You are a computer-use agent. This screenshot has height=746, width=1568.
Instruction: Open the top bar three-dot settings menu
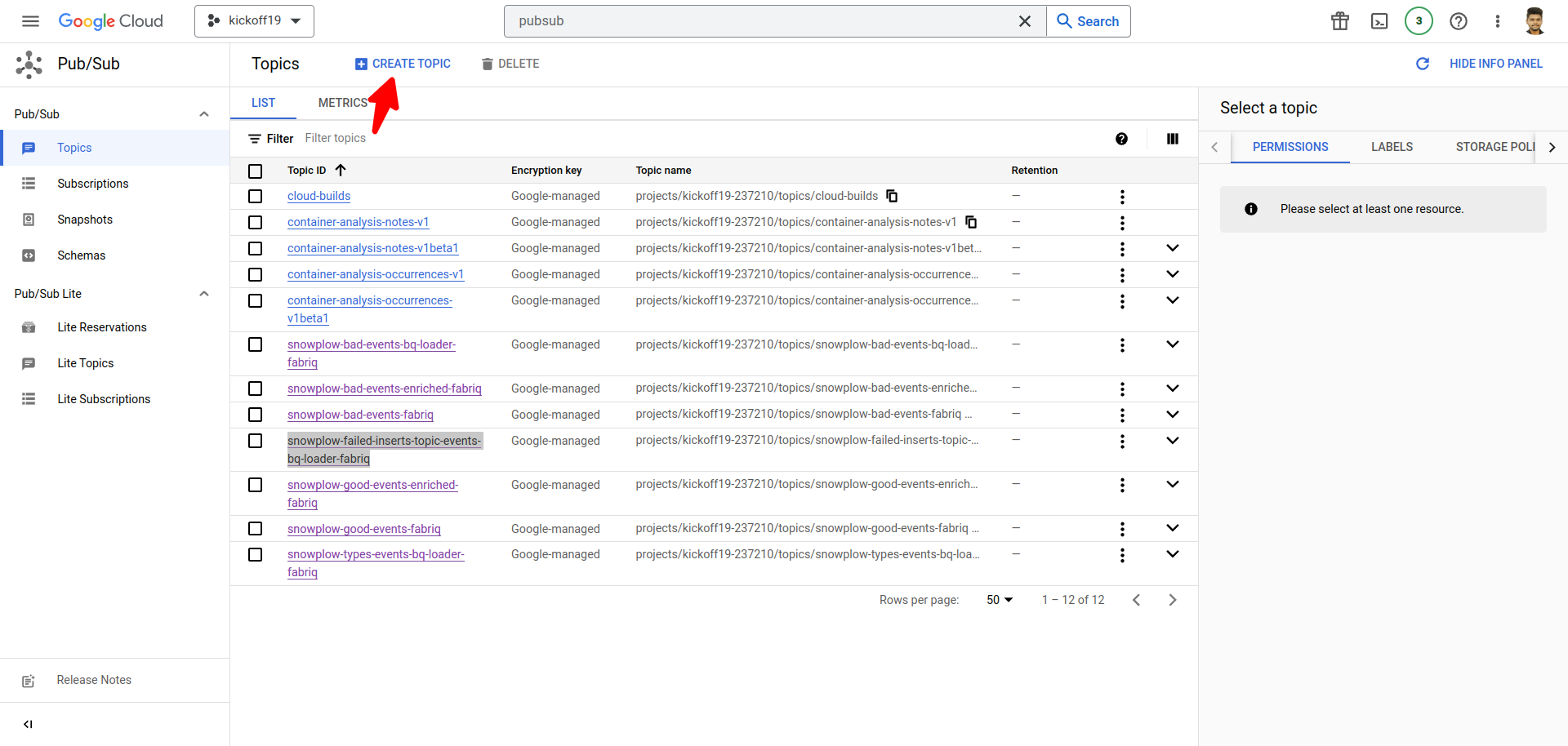(1497, 21)
